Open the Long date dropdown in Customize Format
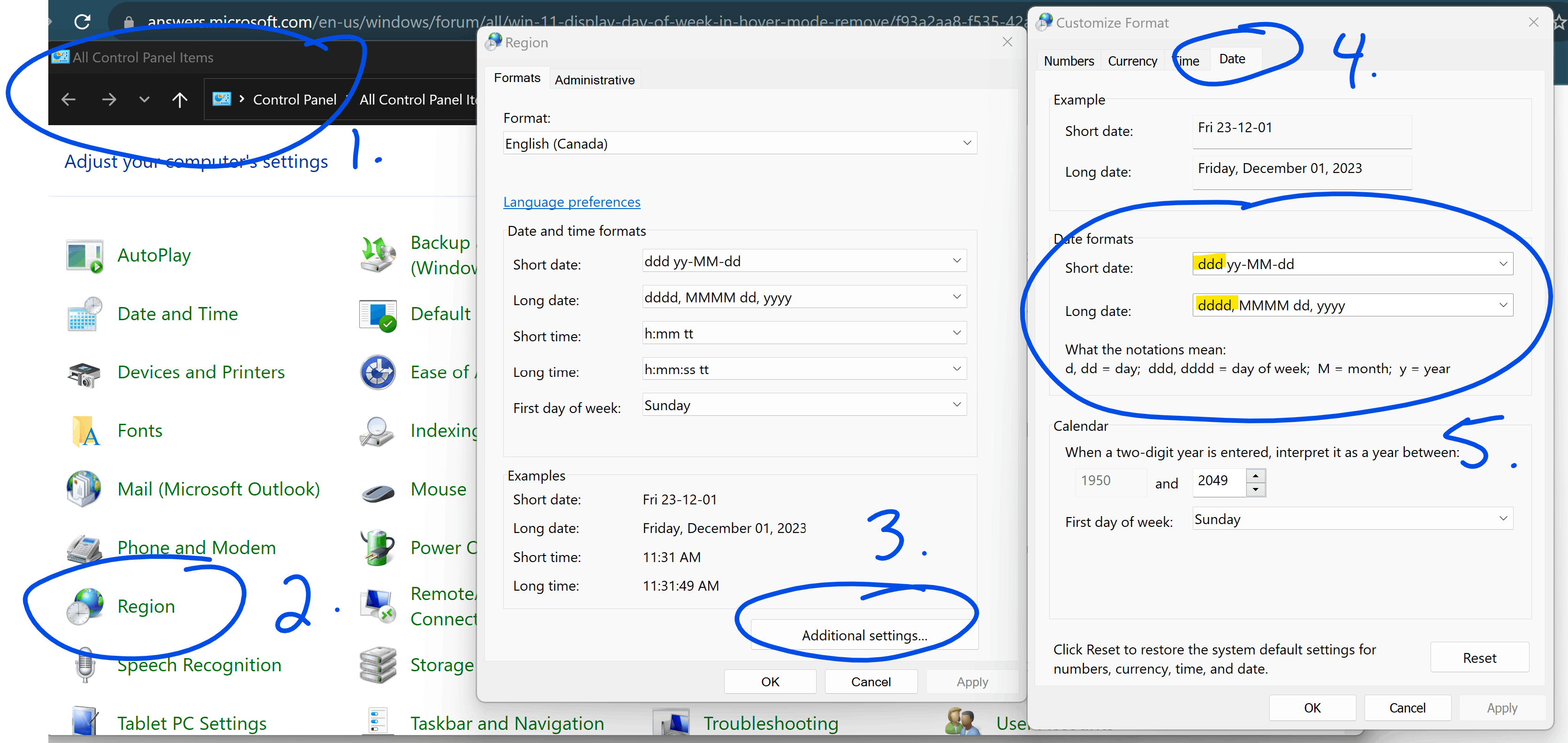 click(1503, 305)
